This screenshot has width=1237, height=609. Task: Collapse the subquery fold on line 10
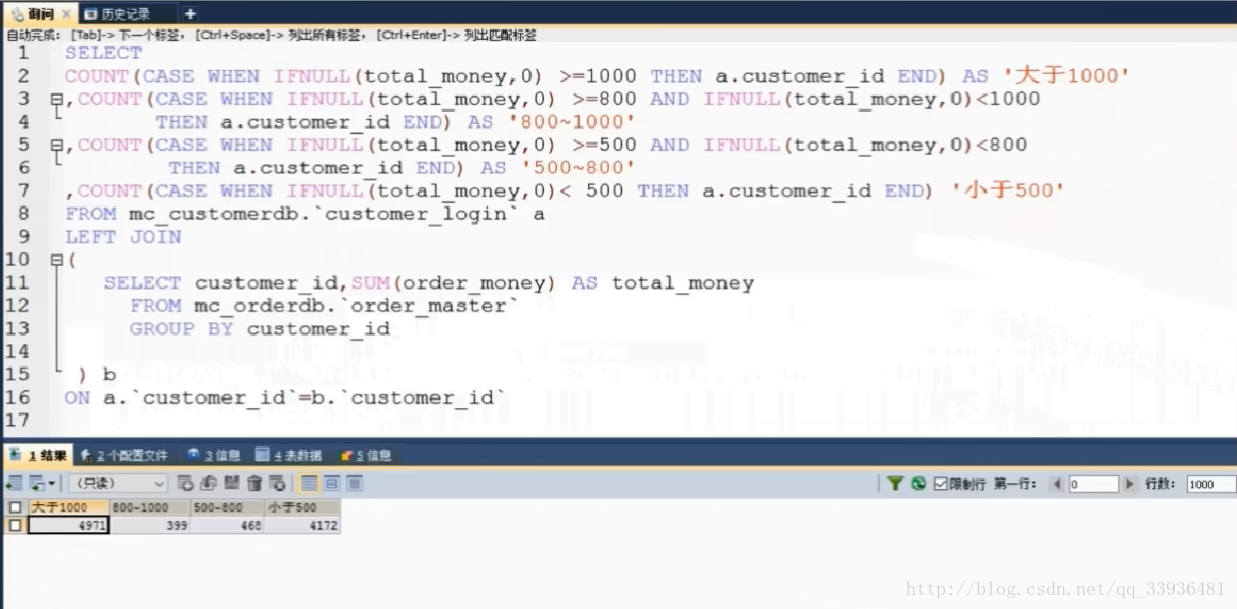pos(56,260)
